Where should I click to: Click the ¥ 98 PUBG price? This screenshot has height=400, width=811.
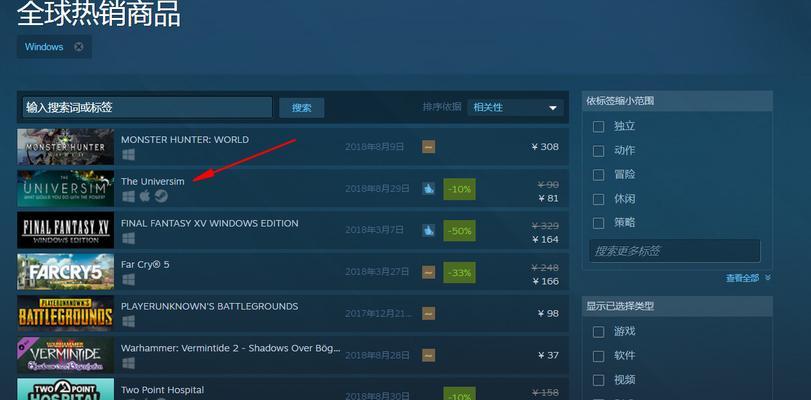pos(548,314)
